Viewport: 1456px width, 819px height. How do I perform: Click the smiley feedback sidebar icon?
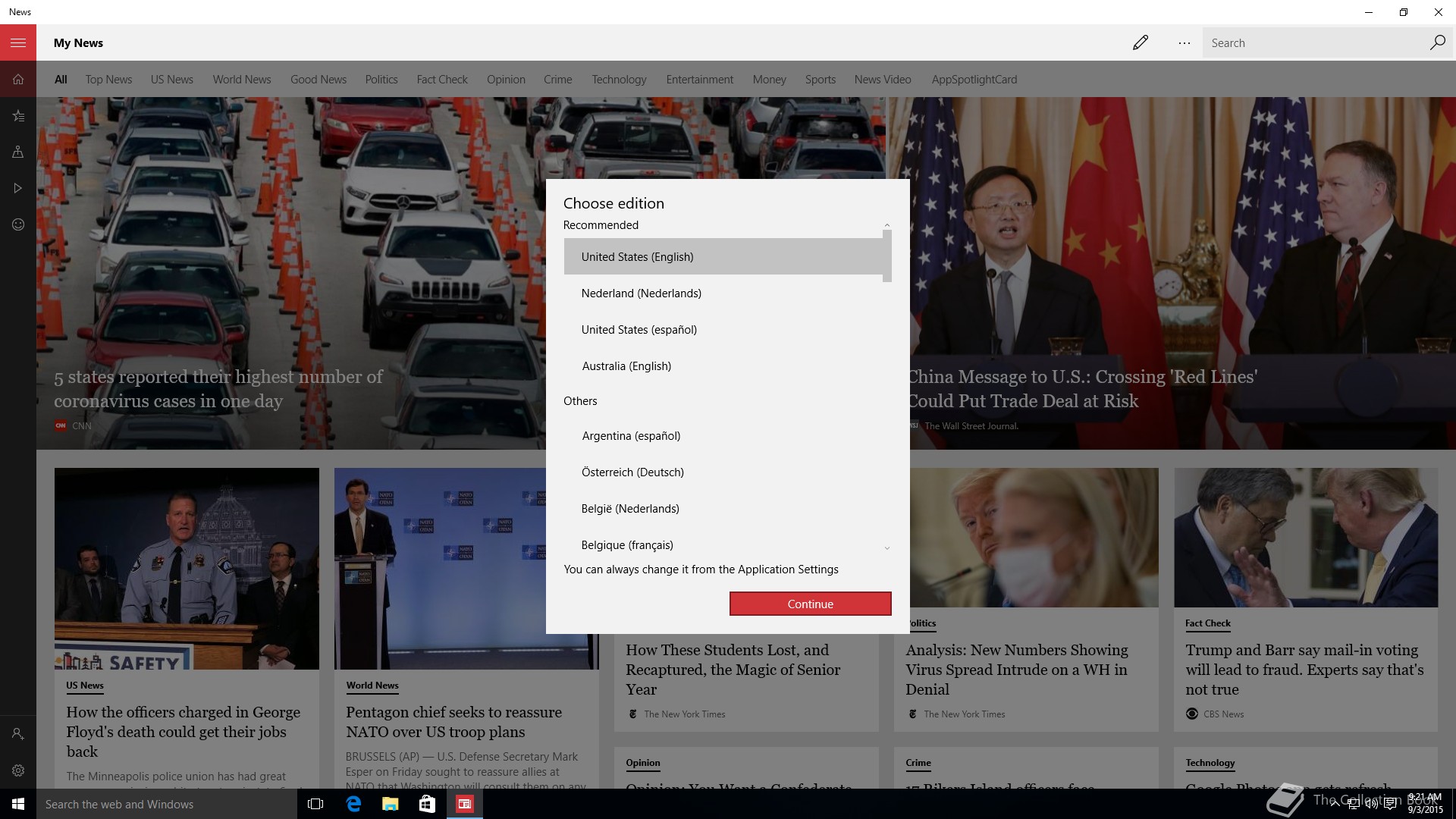[x=18, y=224]
